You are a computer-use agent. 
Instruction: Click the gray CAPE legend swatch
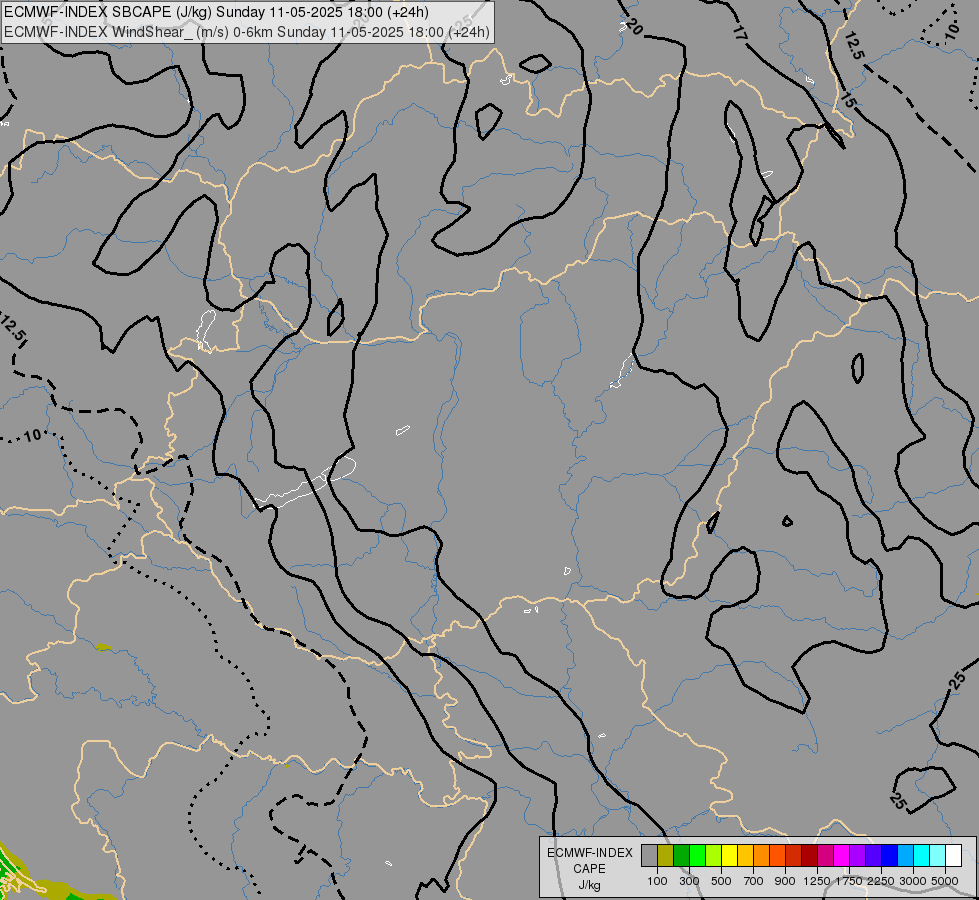click(649, 856)
